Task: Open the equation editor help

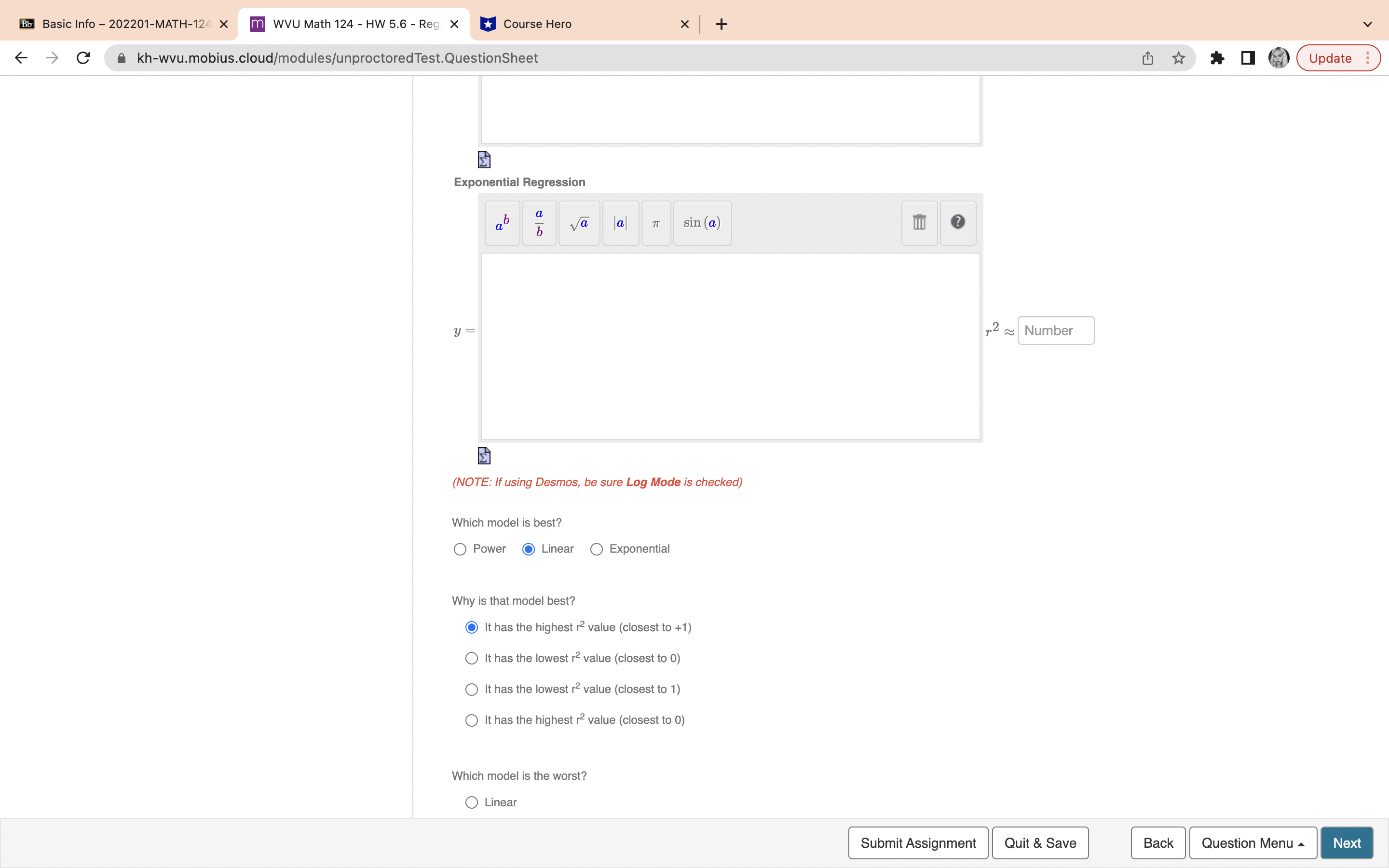Action: pyautogui.click(x=957, y=223)
